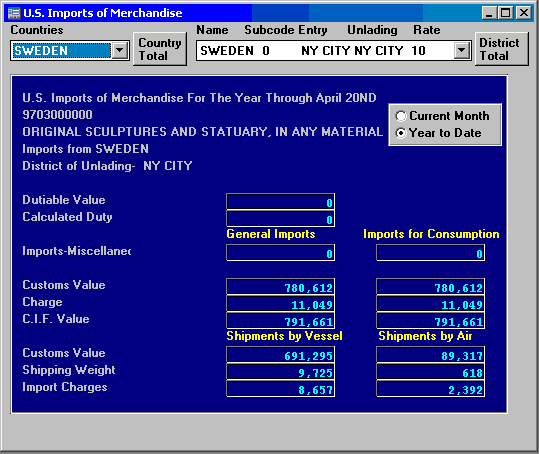This screenshot has width=539, height=454.
Task: Click the commodity code 9703000000
Action: [x=57, y=115]
